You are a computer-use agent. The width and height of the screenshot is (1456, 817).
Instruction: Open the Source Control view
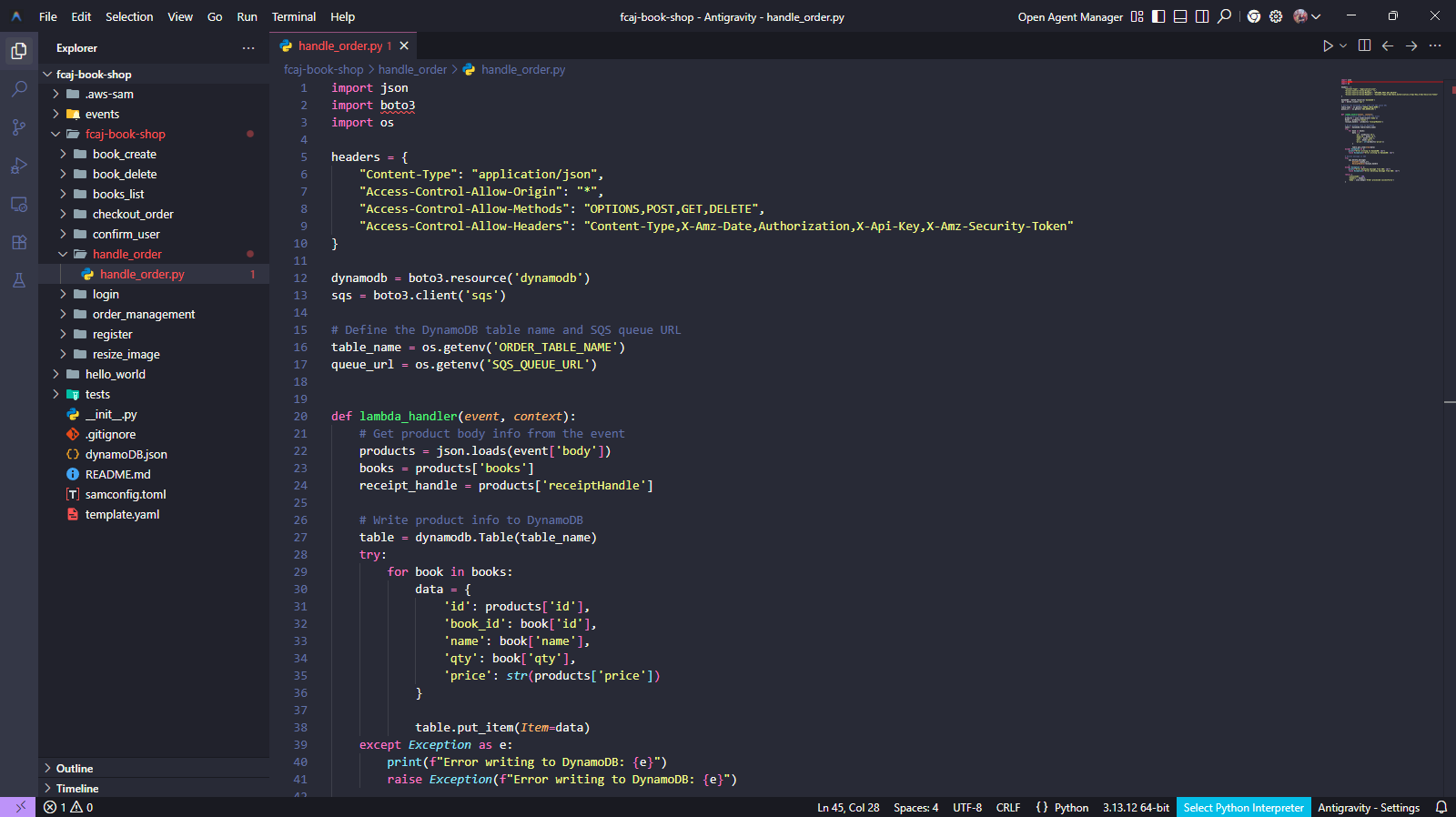(19, 127)
